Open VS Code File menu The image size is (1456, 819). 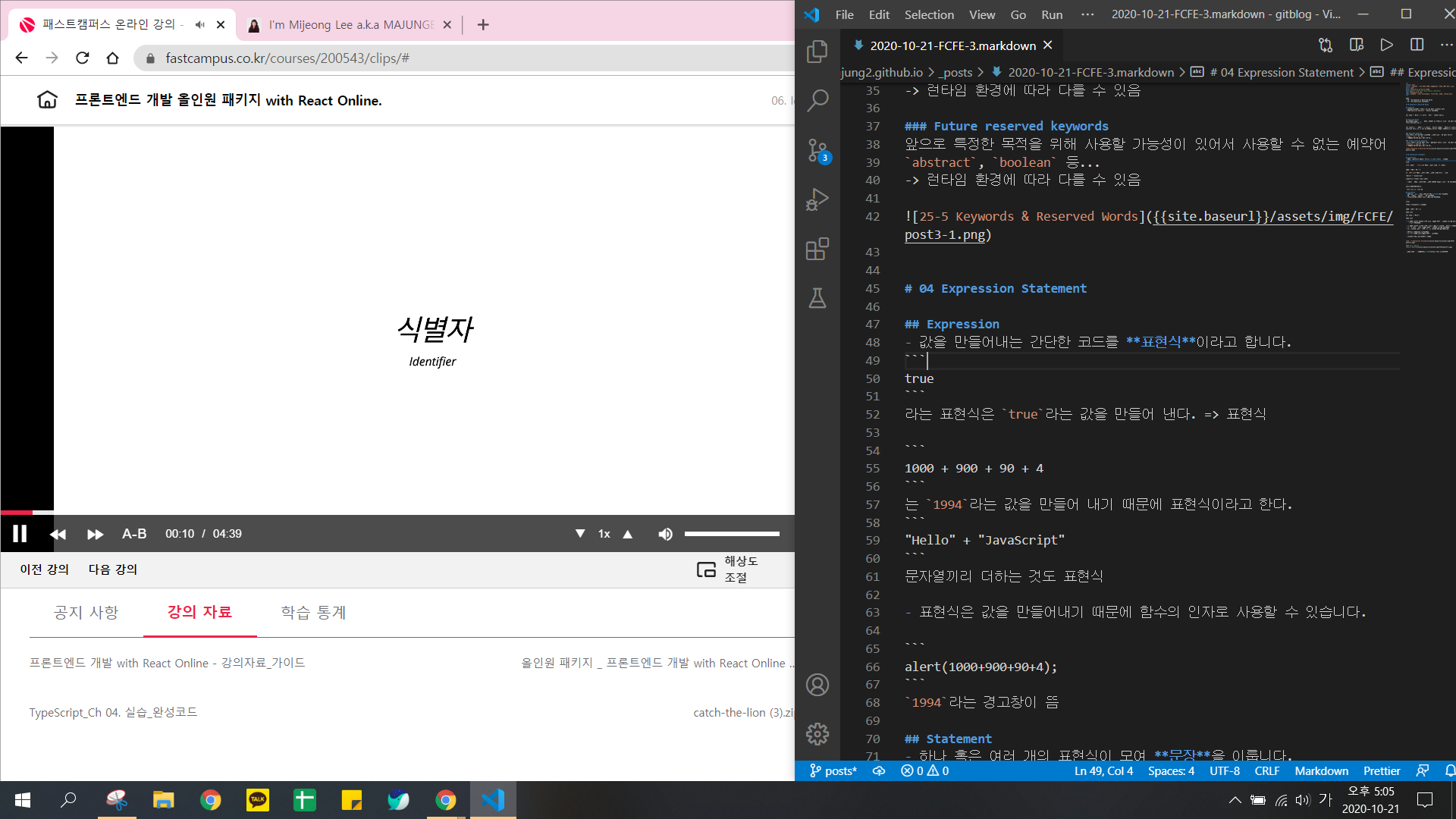(x=844, y=14)
